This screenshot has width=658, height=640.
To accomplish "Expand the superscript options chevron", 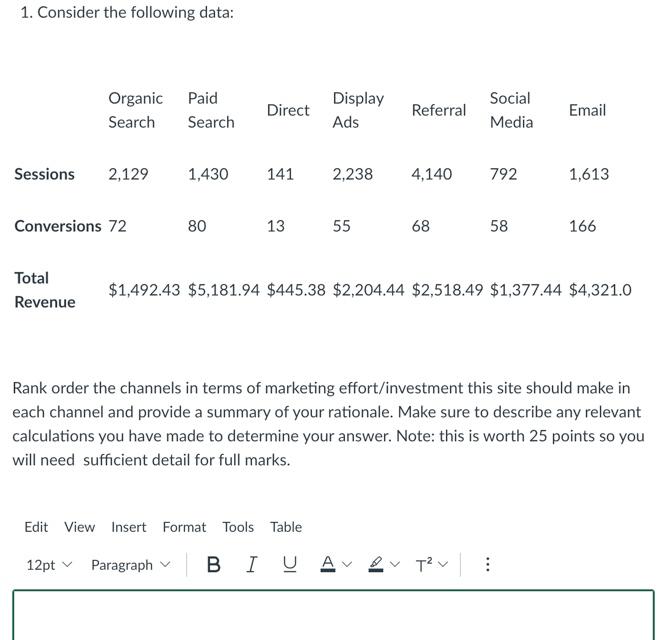I will pos(443,564).
